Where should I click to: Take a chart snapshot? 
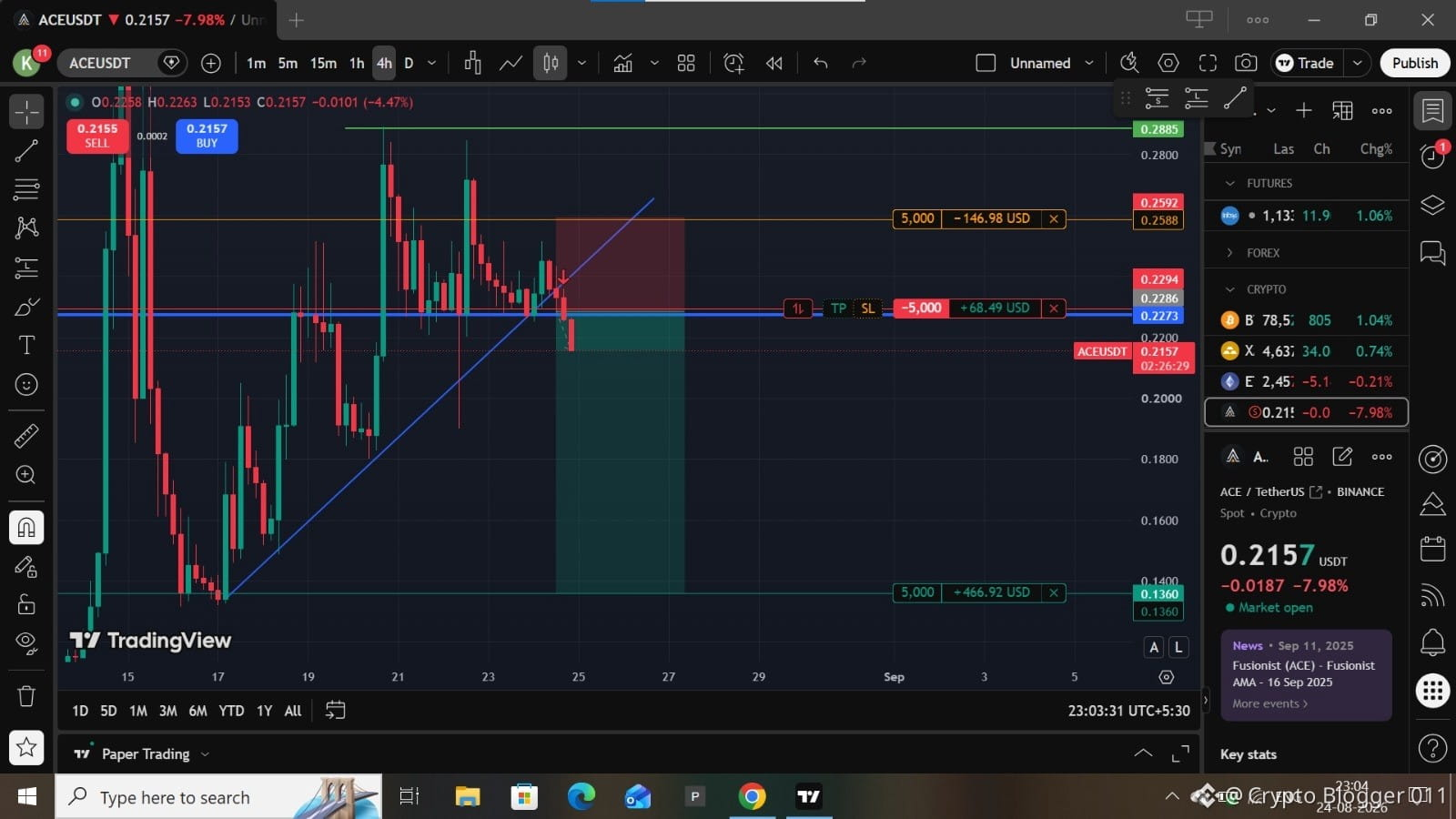(1246, 63)
